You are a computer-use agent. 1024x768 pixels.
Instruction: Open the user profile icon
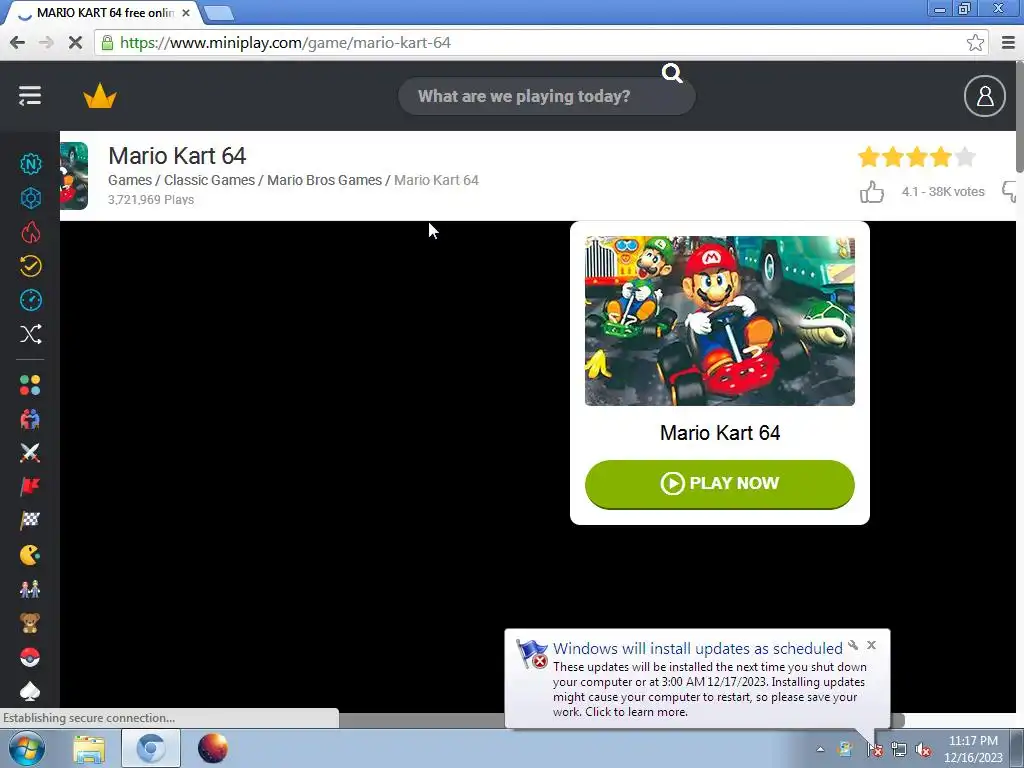984,96
